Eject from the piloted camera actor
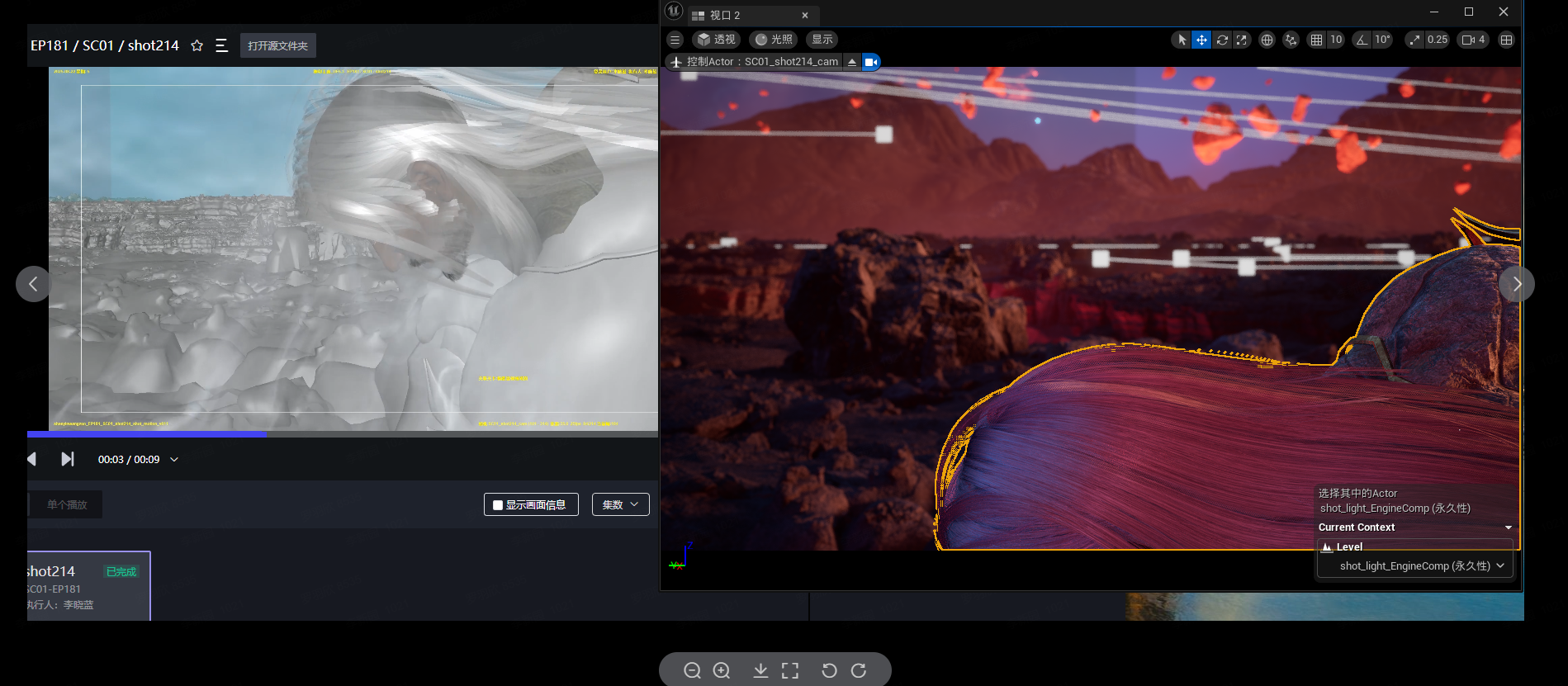1568x686 pixels. [x=852, y=62]
